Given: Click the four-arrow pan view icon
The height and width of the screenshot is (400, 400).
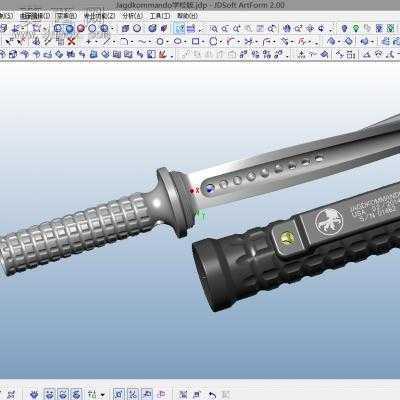Looking at the screenshot, I should [x=310, y=29].
